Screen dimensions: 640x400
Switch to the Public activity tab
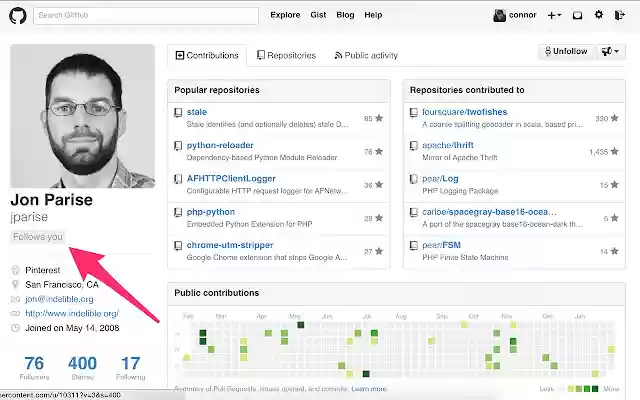click(x=366, y=56)
